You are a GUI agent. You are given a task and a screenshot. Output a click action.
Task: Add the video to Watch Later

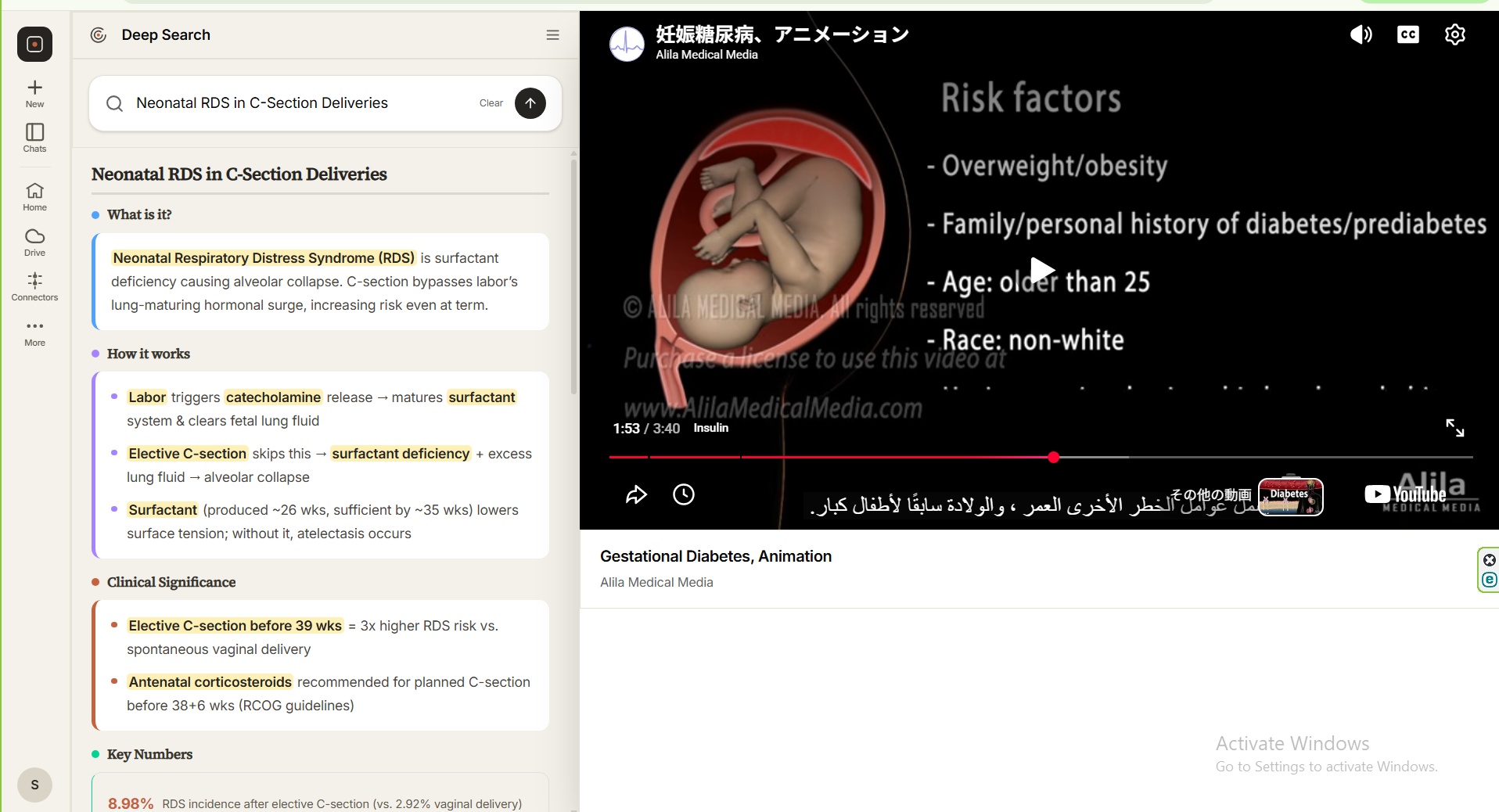(x=684, y=494)
